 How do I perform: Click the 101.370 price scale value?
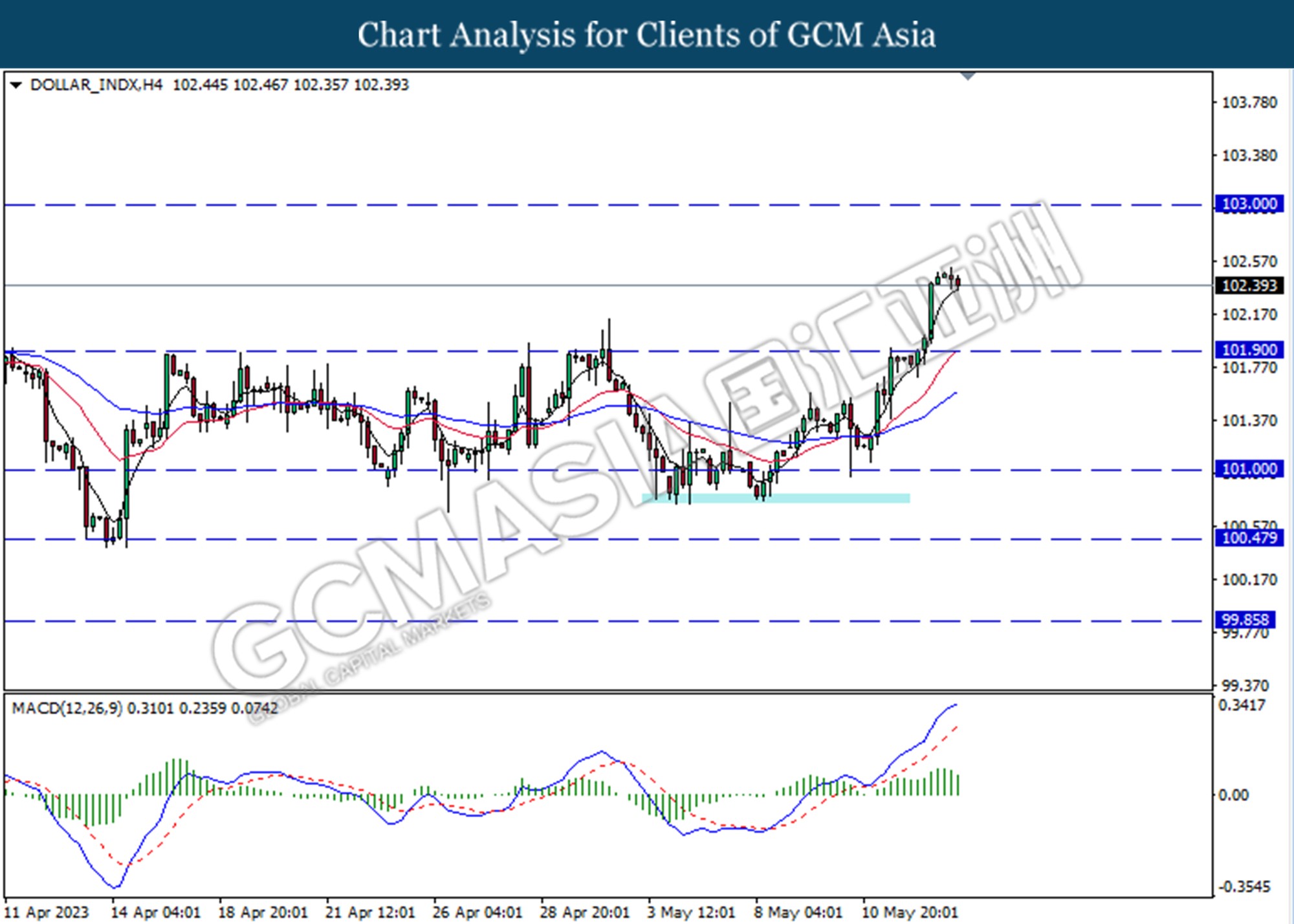pyautogui.click(x=1249, y=421)
